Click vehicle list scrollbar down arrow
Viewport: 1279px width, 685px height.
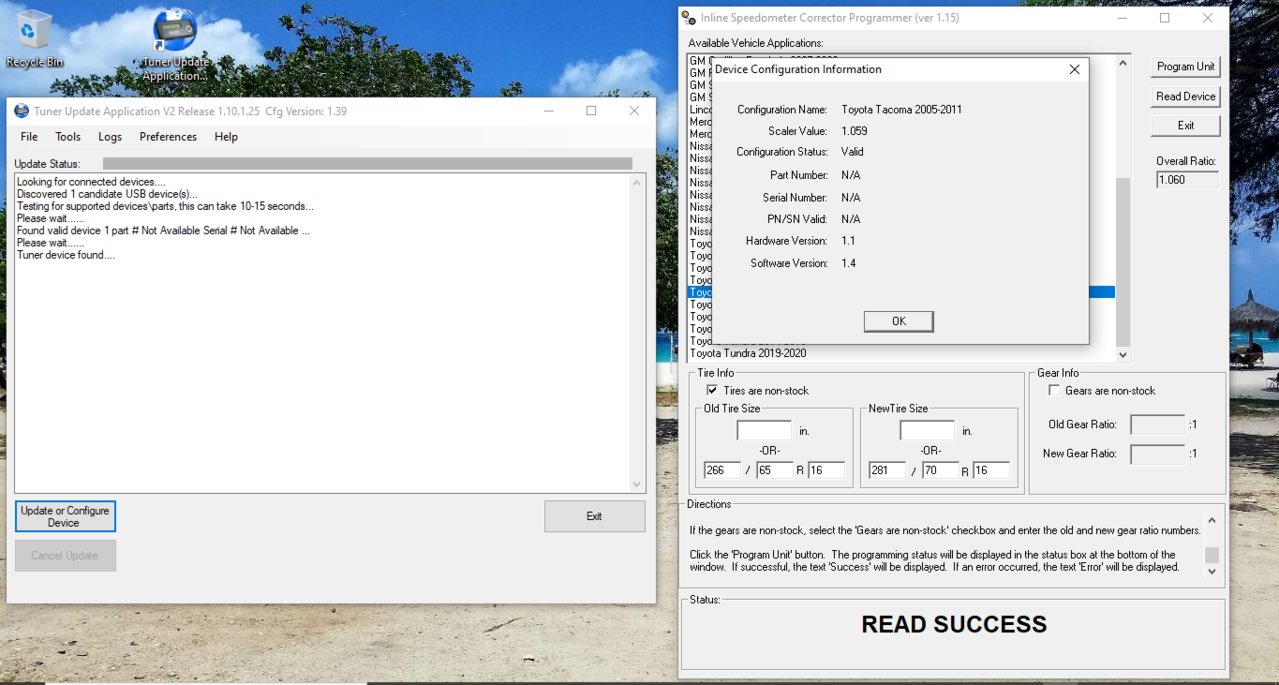tap(1122, 354)
